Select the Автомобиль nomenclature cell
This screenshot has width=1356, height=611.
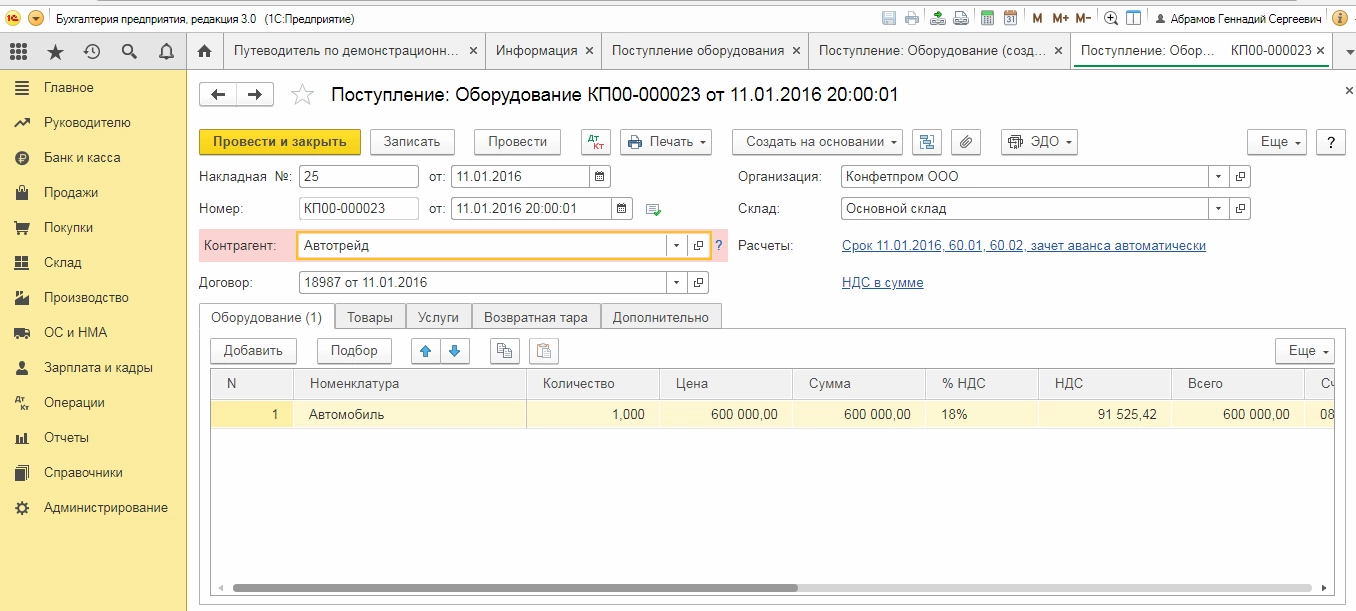[410, 415]
